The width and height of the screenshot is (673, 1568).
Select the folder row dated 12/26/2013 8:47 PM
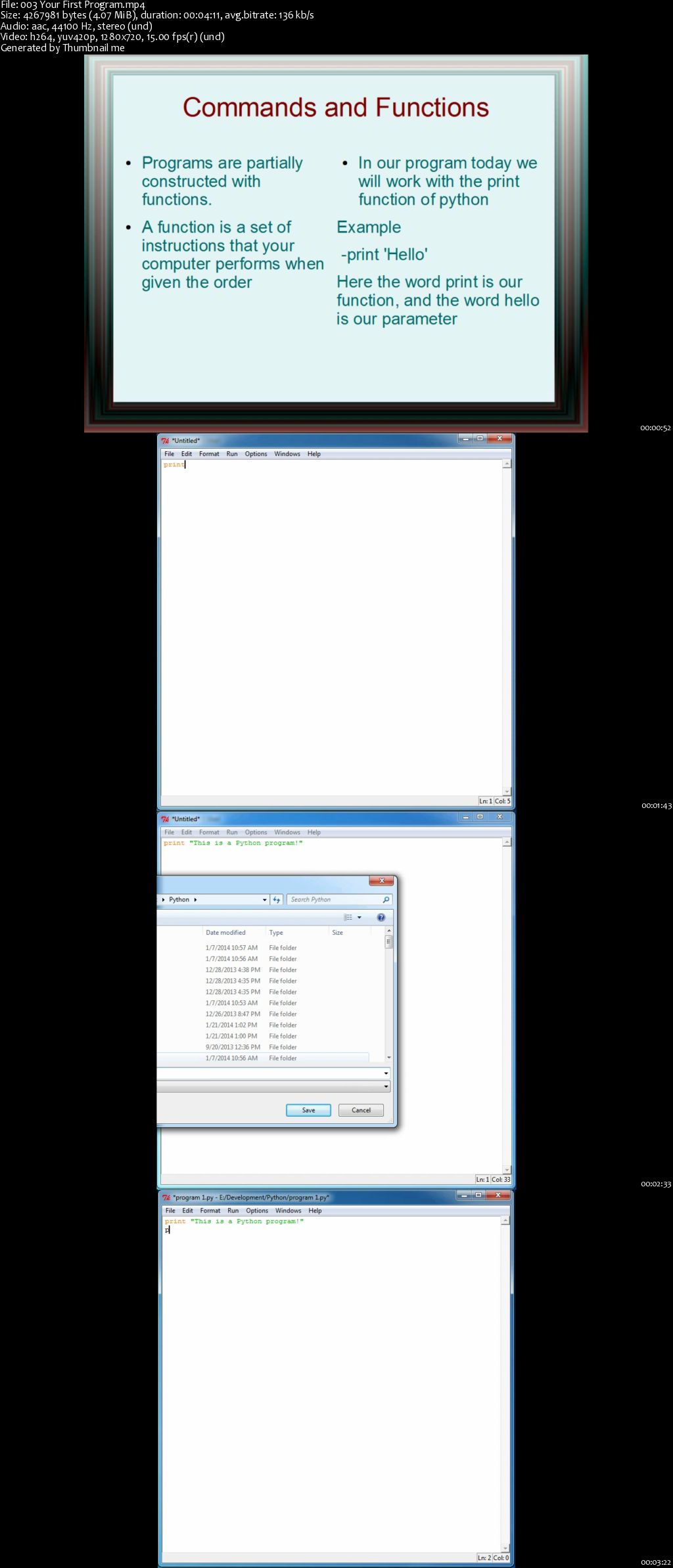coord(263,1014)
